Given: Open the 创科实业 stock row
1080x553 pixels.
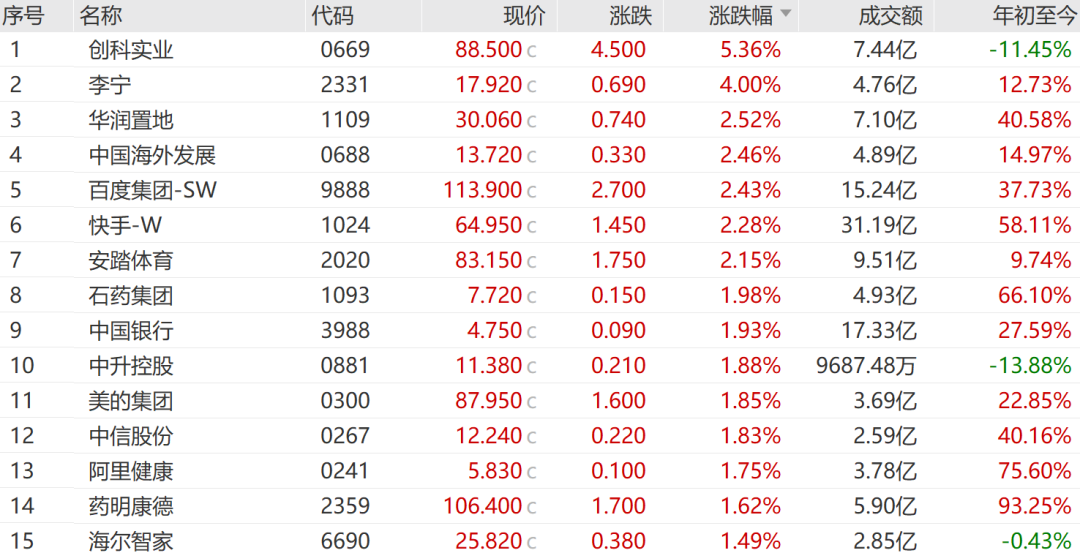Looking at the screenshot, I should click(130, 50).
